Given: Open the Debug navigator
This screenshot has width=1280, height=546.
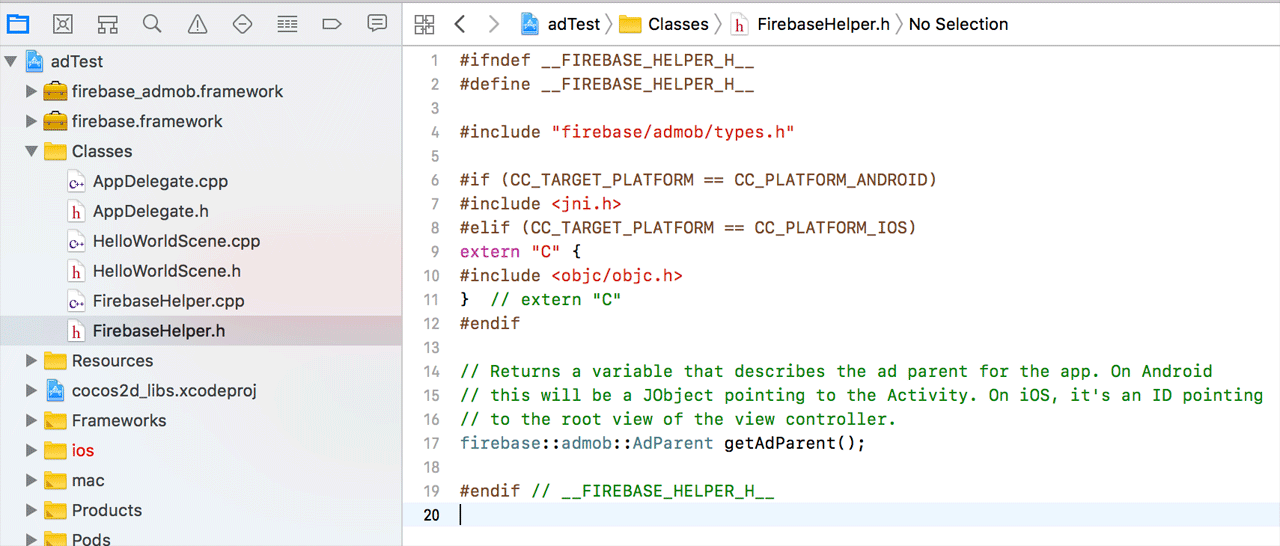Looking at the screenshot, I should click(x=287, y=23).
